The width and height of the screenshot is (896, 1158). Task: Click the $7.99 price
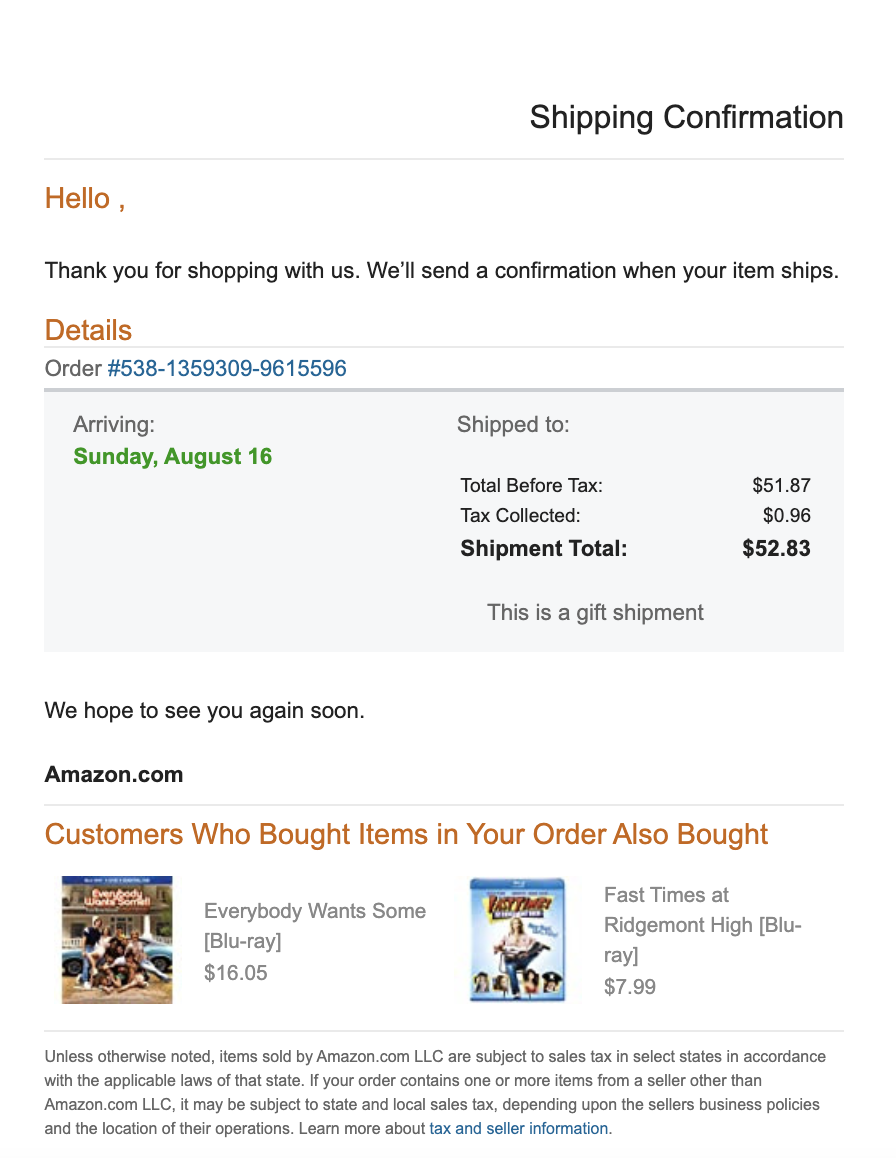pos(630,987)
